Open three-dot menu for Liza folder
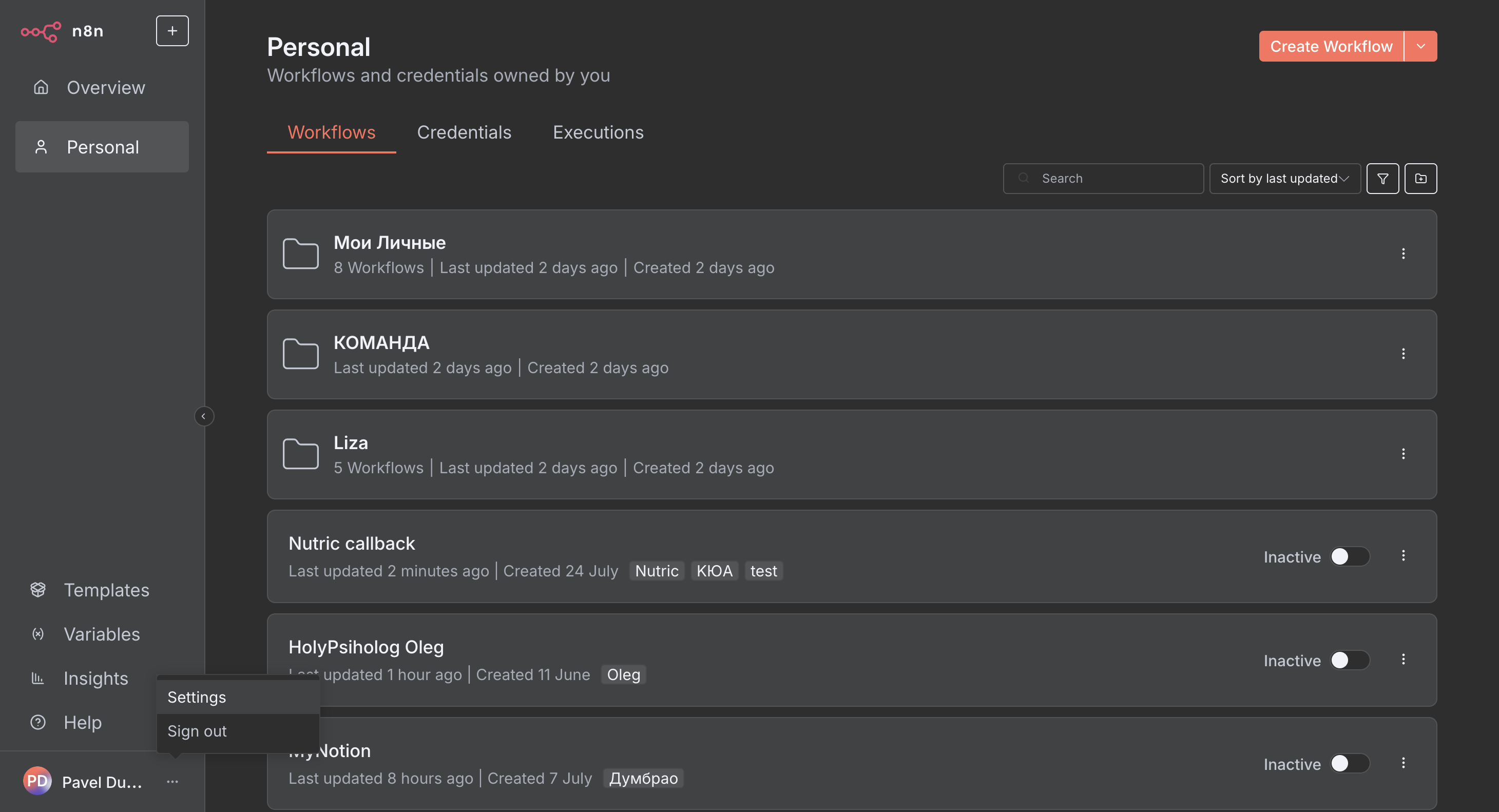Viewport: 1499px width, 812px height. point(1403,454)
